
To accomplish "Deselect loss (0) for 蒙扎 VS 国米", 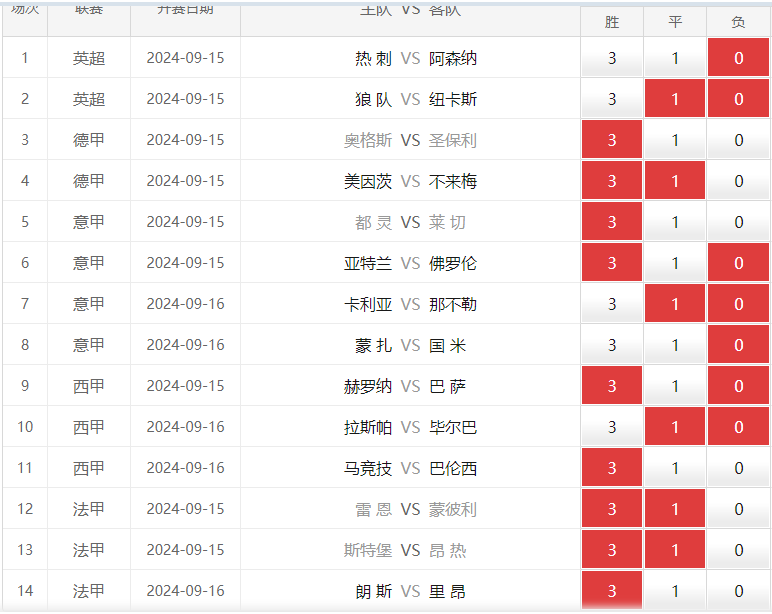I will [x=738, y=345].
